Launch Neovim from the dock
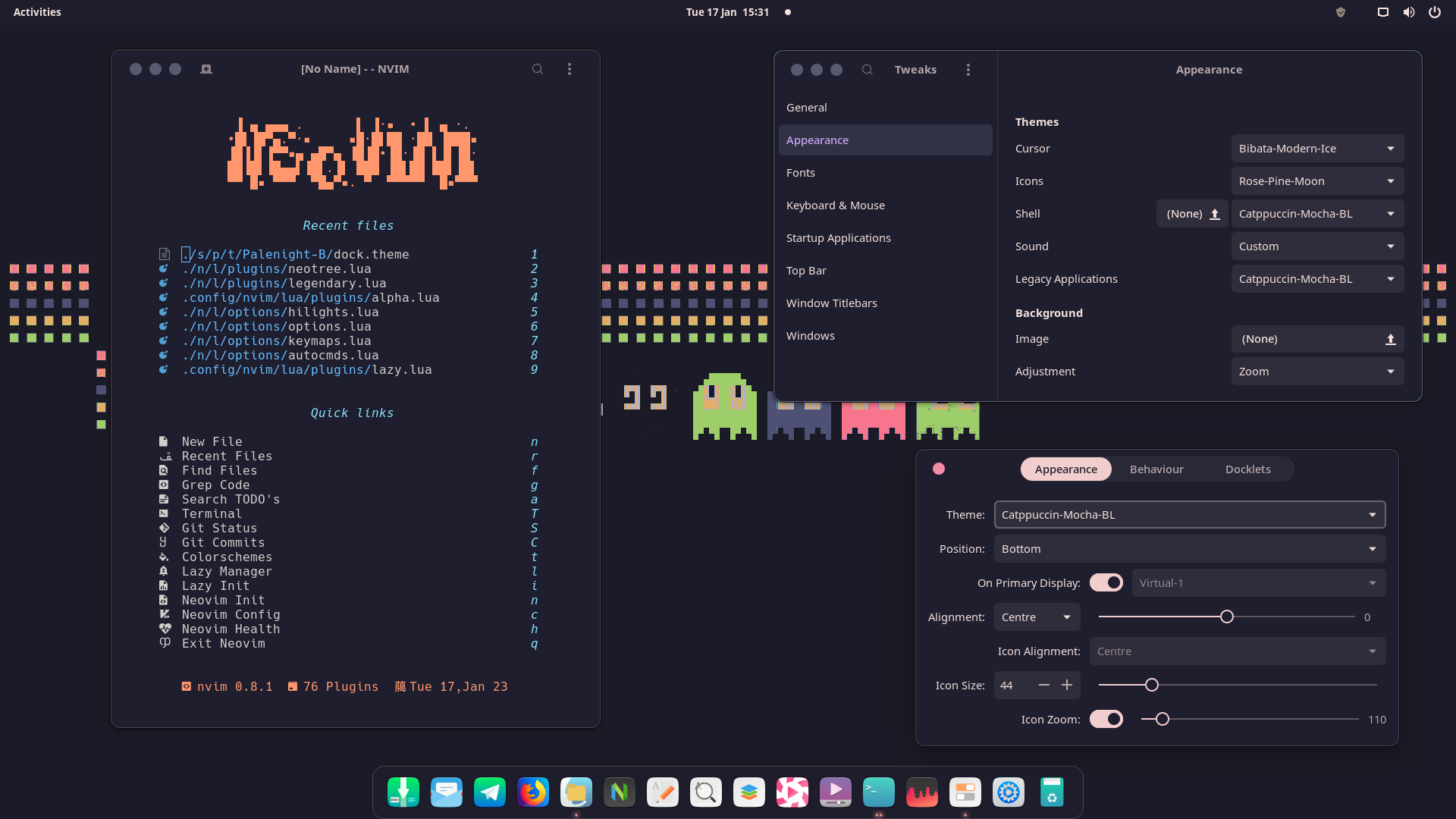Image resolution: width=1456 pixels, height=819 pixels. (620, 792)
